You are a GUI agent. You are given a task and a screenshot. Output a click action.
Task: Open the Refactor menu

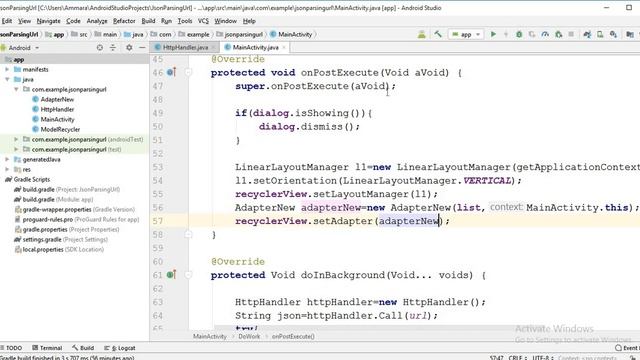[x=124, y=21]
